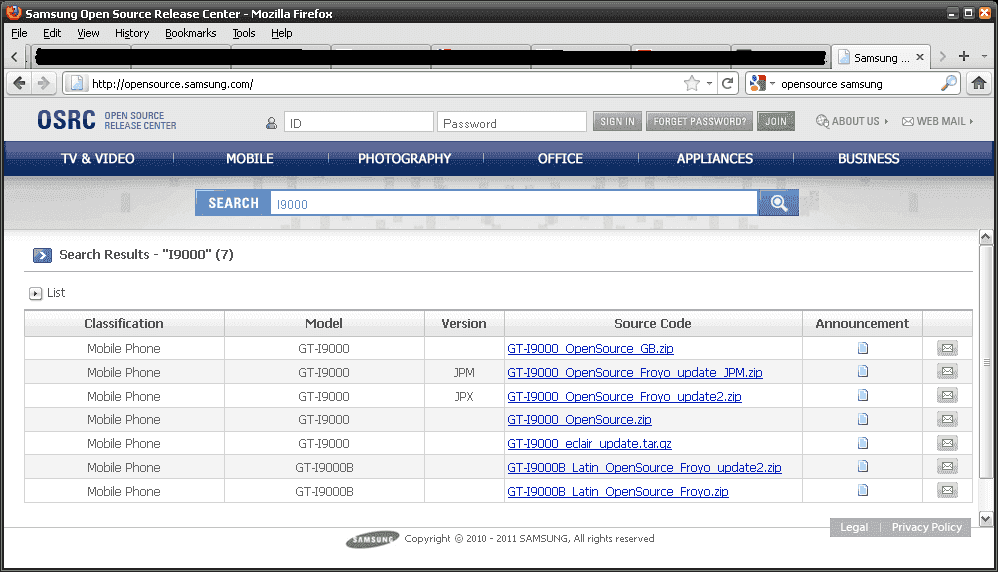Open announcement document for GT-I9000_OpenSource.zip
The image size is (998, 572).
[x=862, y=419]
